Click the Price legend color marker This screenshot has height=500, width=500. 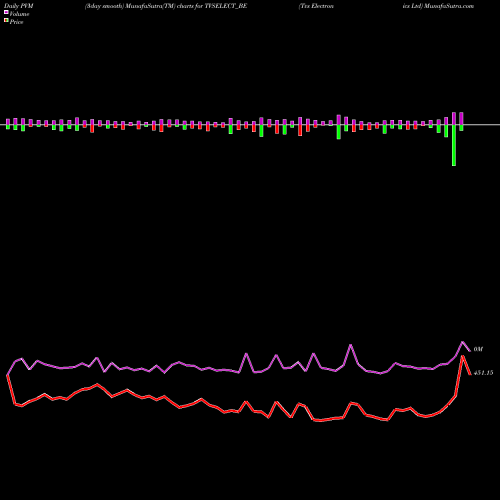pos(6,21)
